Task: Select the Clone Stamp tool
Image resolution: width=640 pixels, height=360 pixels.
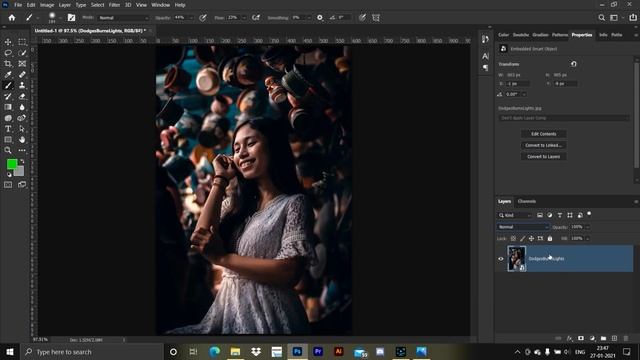Action: [22, 85]
